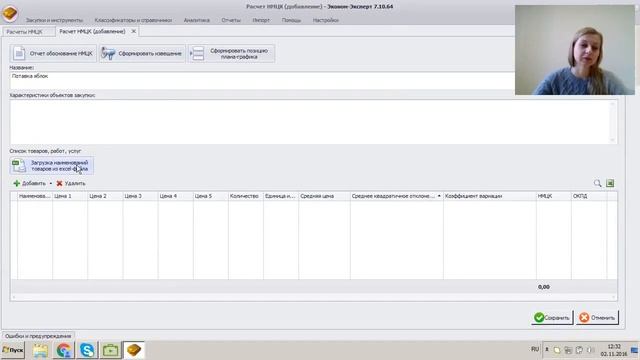
Task: Click the export to excel icon above table
Action: click(x=610, y=183)
